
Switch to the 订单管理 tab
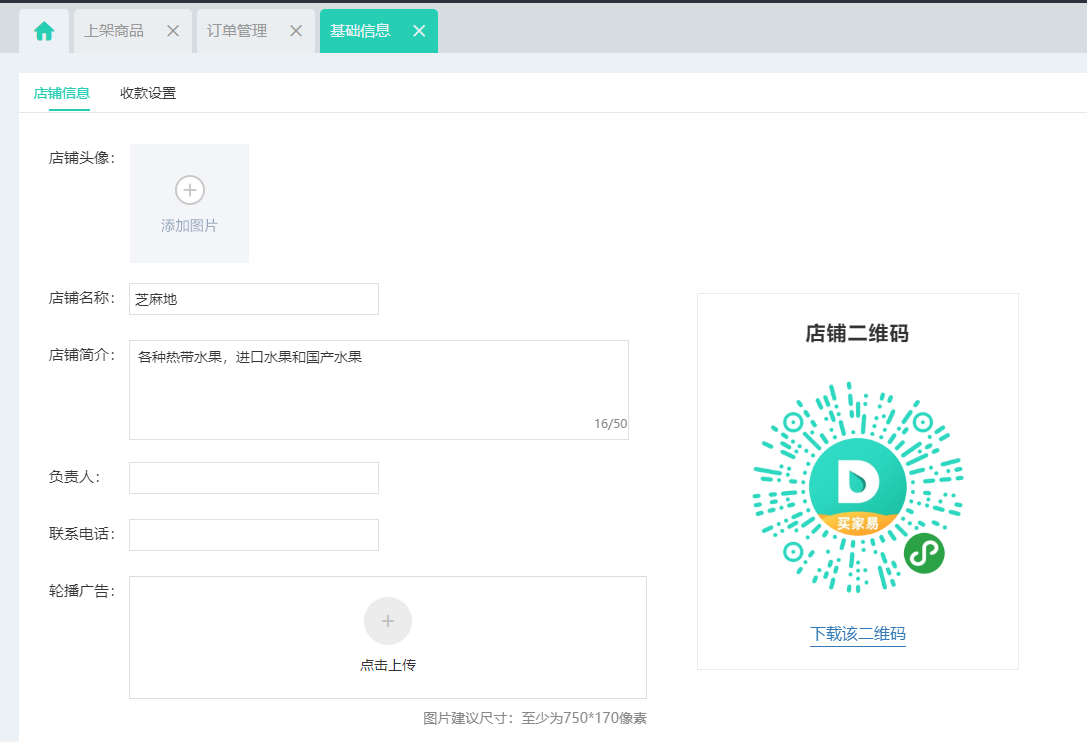[x=237, y=31]
